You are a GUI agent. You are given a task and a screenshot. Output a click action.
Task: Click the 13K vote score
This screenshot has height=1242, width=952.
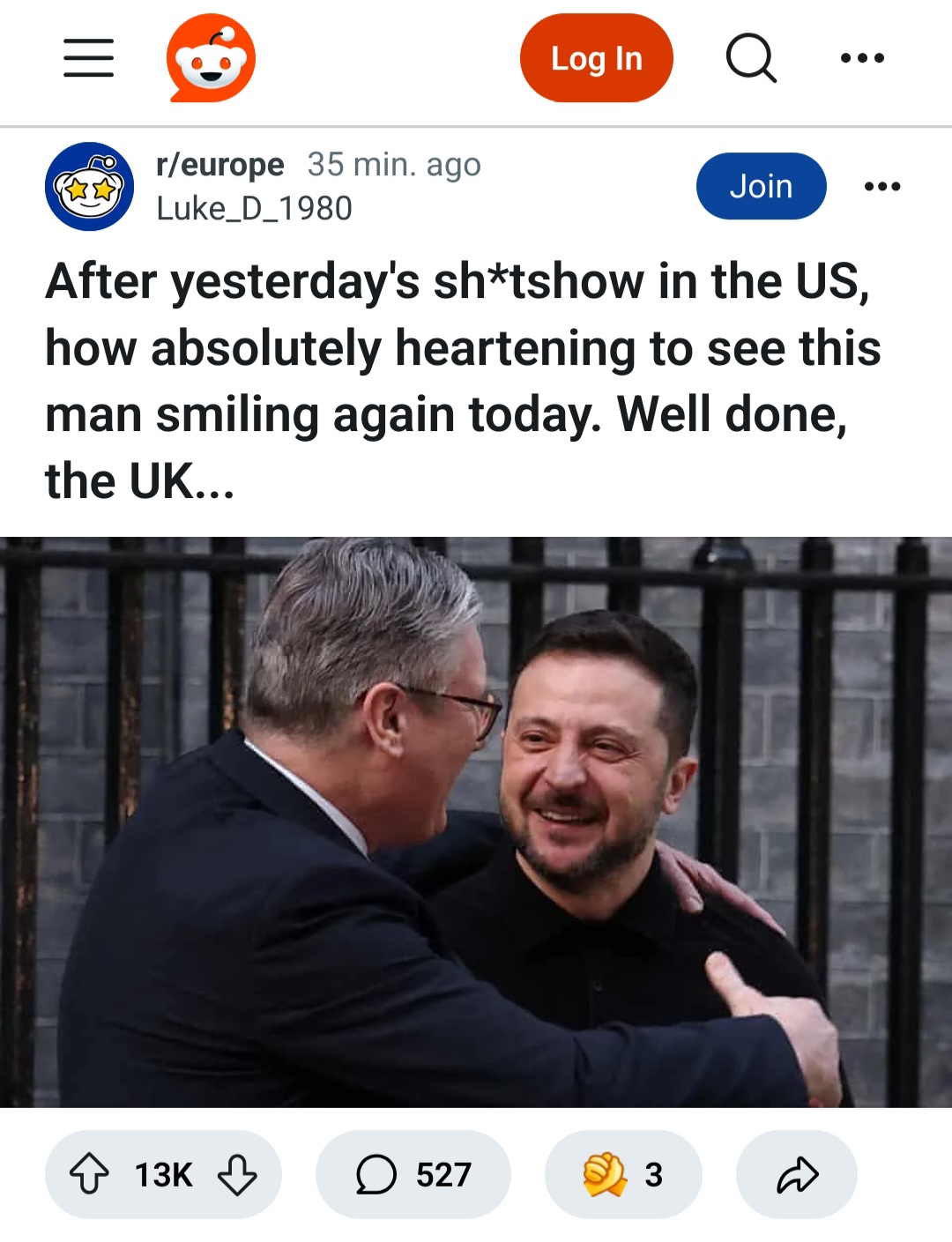163,1174
